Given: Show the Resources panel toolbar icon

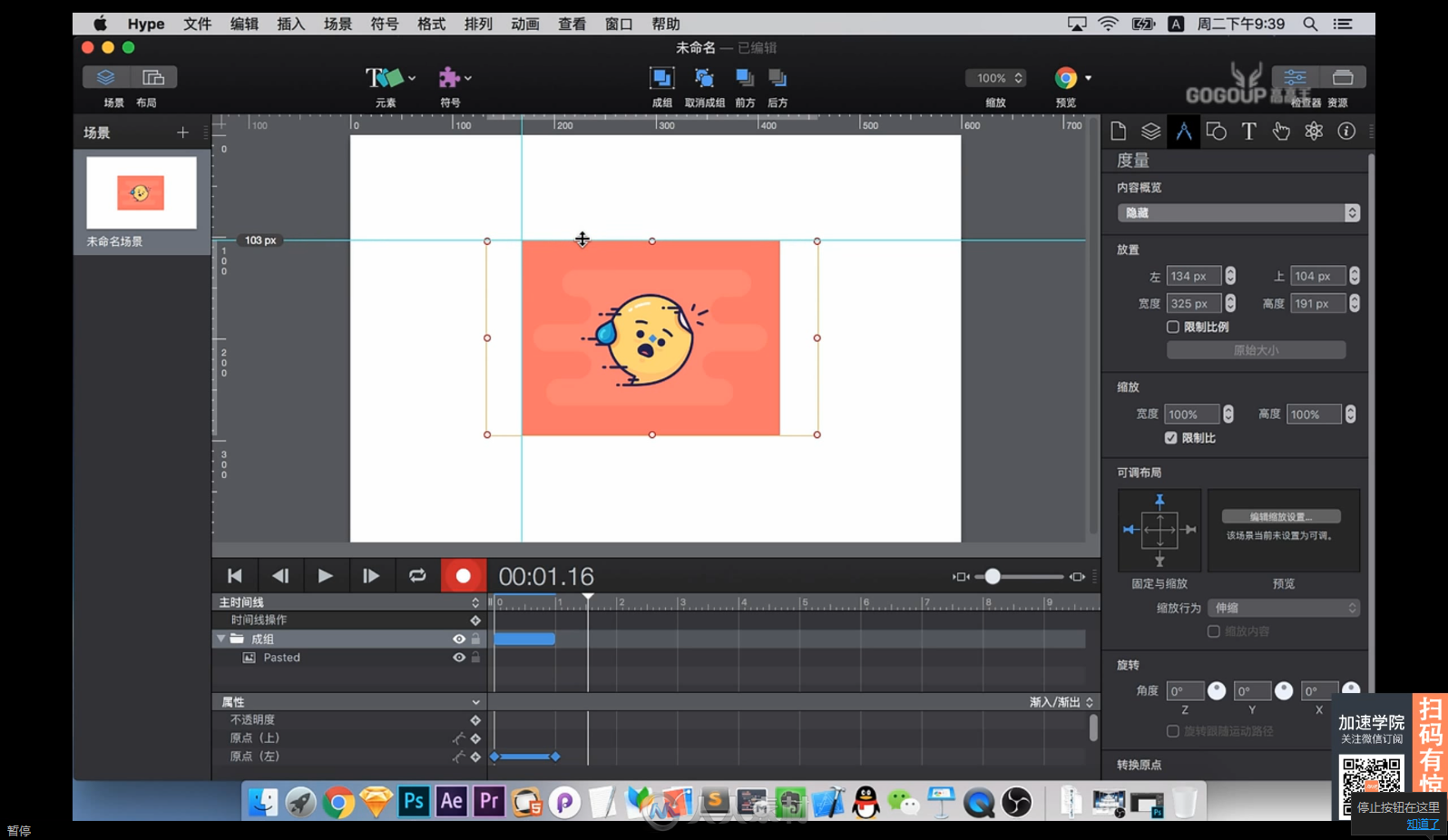Looking at the screenshot, I should (x=1343, y=77).
